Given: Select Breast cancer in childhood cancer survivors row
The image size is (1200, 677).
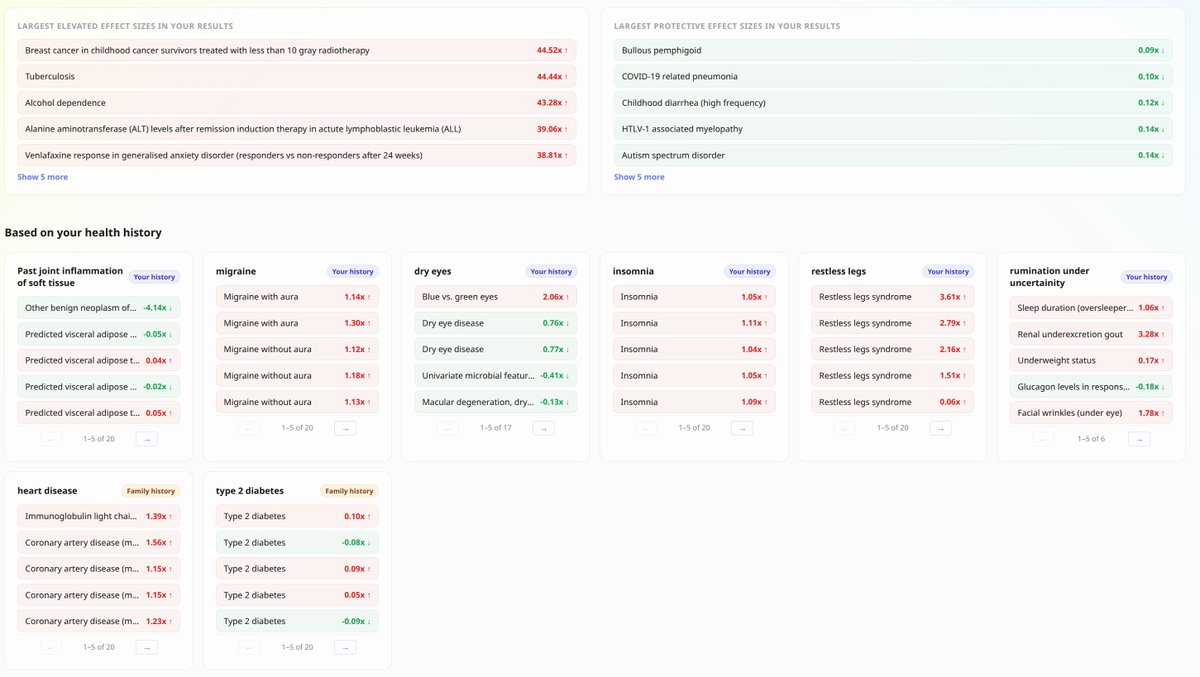Looking at the screenshot, I should coord(296,50).
